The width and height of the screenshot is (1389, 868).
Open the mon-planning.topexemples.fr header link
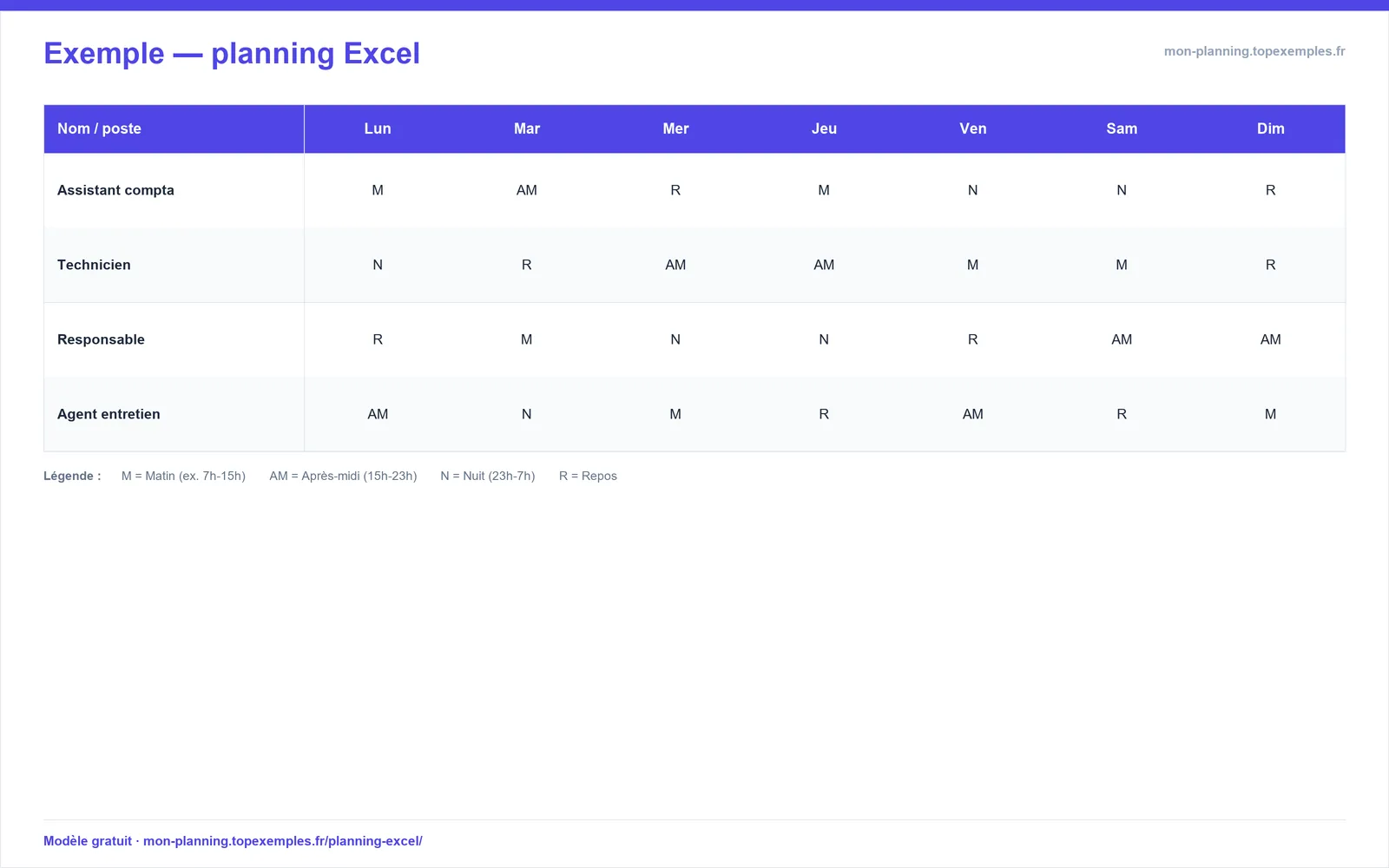(x=1254, y=51)
